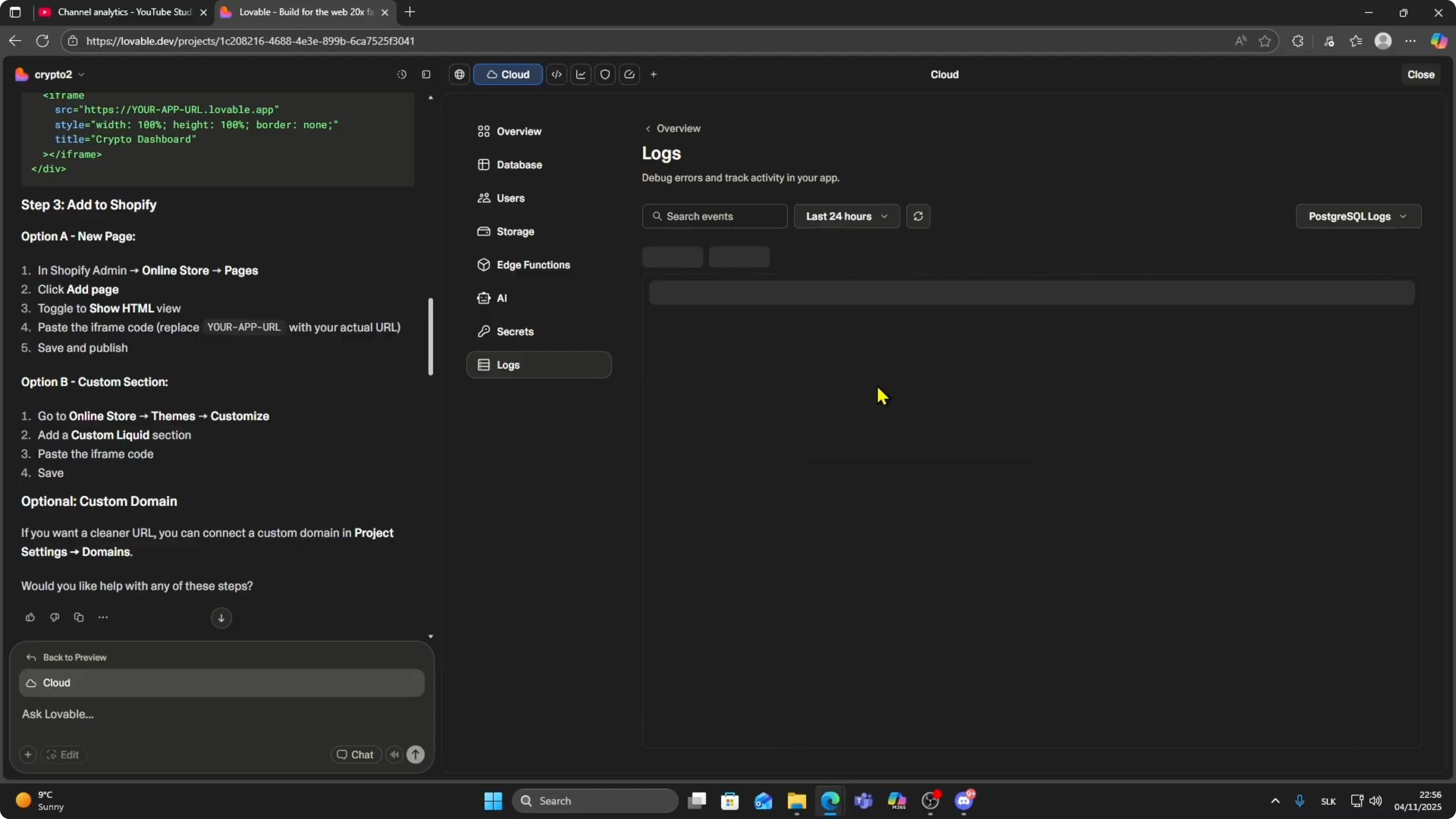Open a new browser tab

coord(410,12)
